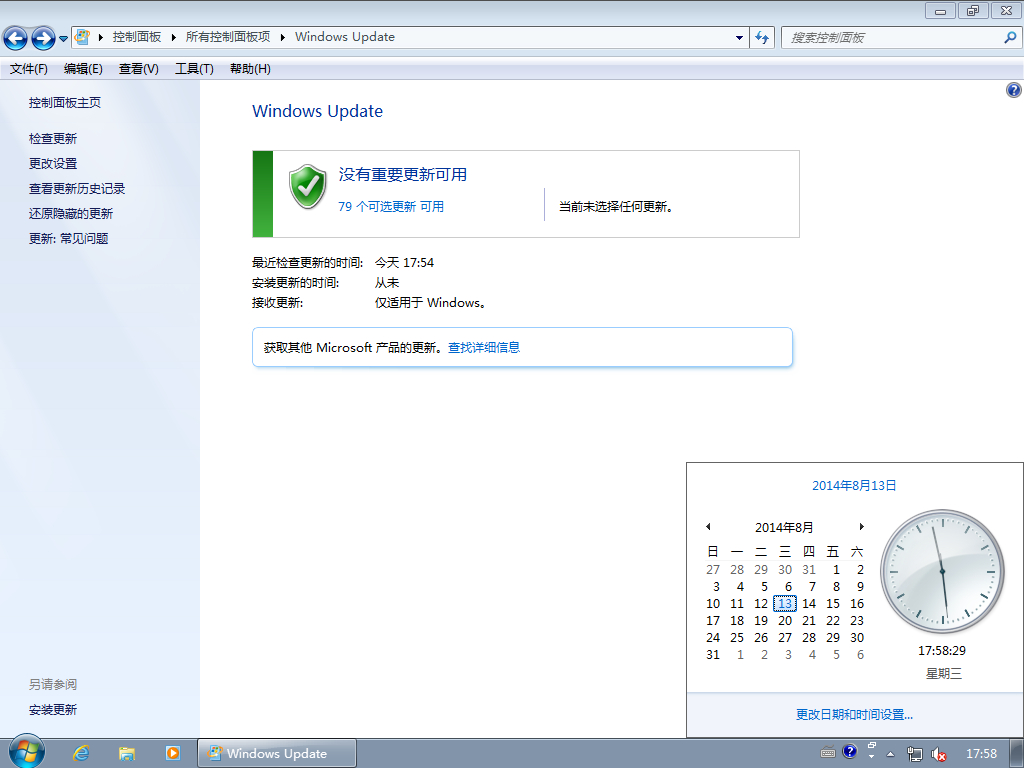This screenshot has height=768, width=1024.
Task: Go to next month in calendar
Action: tap(861, 526)
